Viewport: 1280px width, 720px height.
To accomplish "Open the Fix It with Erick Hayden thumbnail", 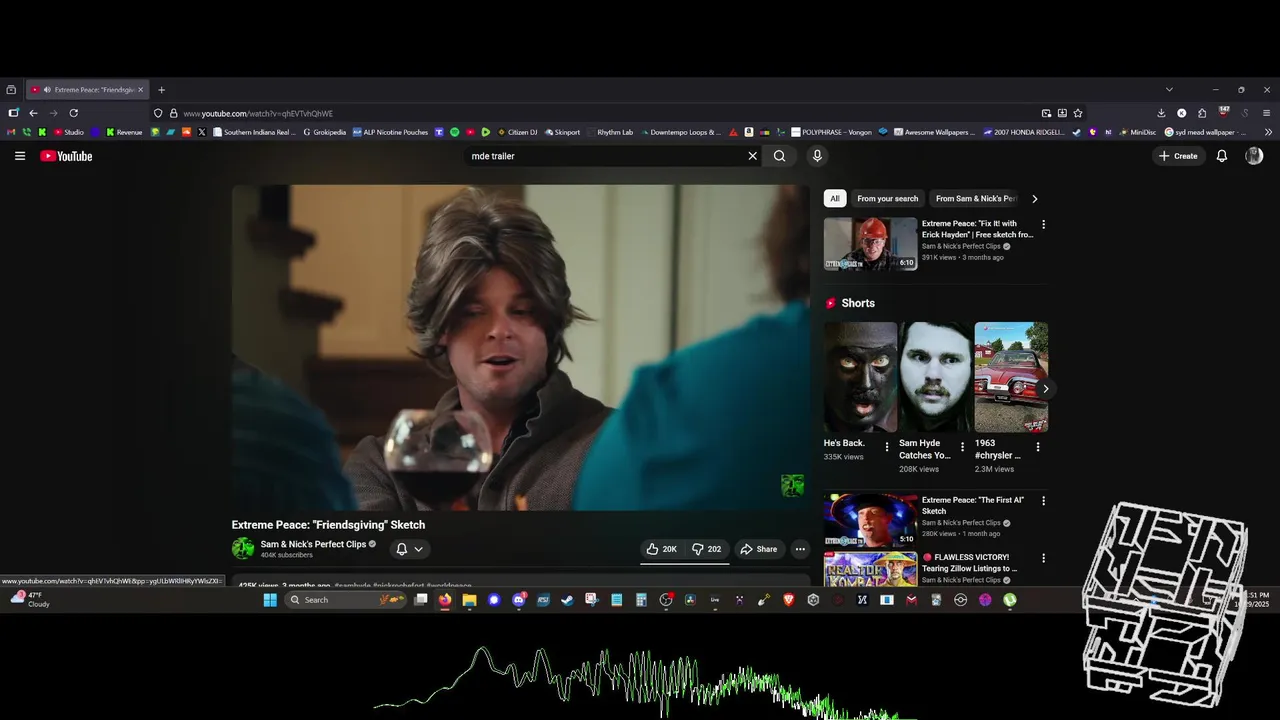I will 870,244.
